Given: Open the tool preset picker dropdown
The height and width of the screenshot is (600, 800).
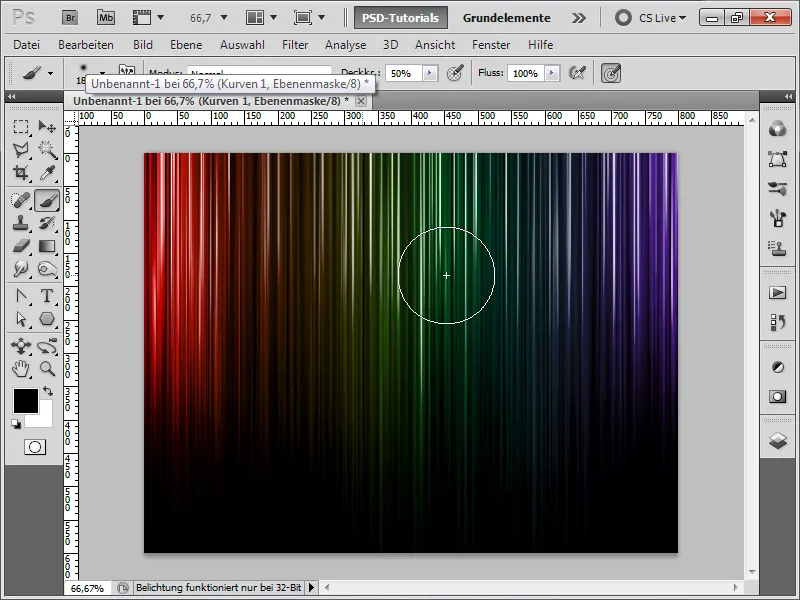Looking at the screenshot, I should coord(50,73).
